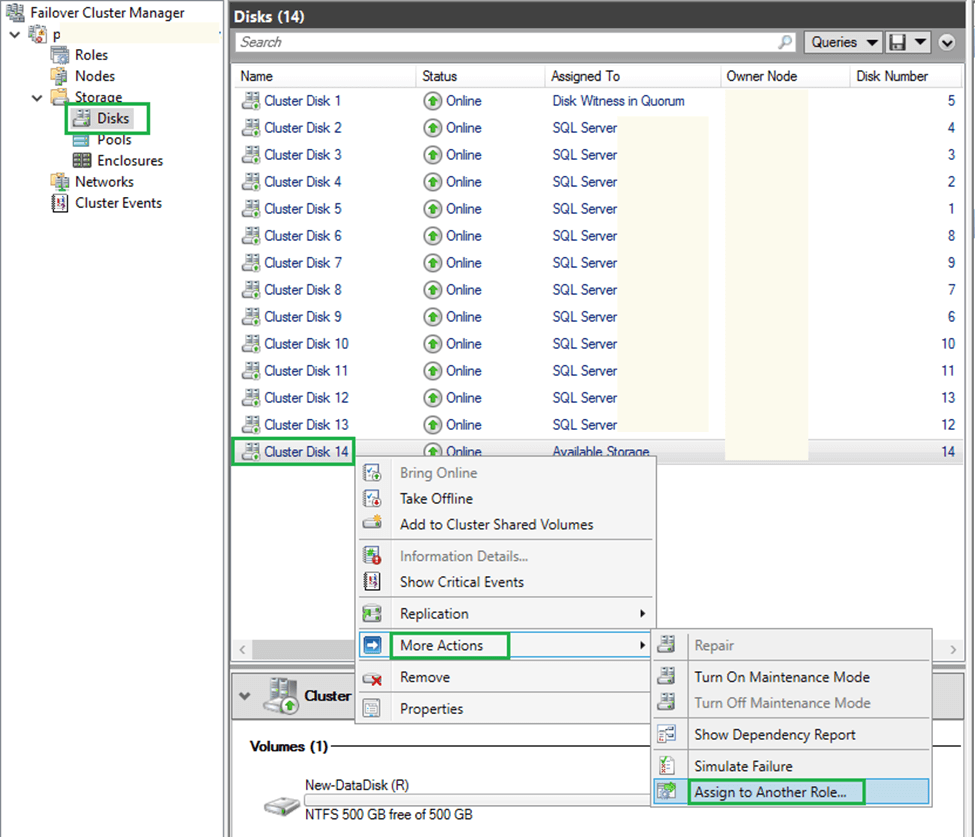975x837 pixels.
Task: Open the save query dropdown arrow
Action: tap(921, 42)
